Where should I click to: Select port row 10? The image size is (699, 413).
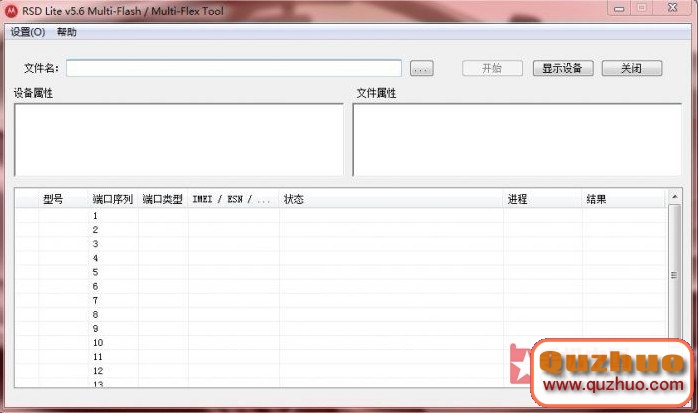[x=341, y=343]
